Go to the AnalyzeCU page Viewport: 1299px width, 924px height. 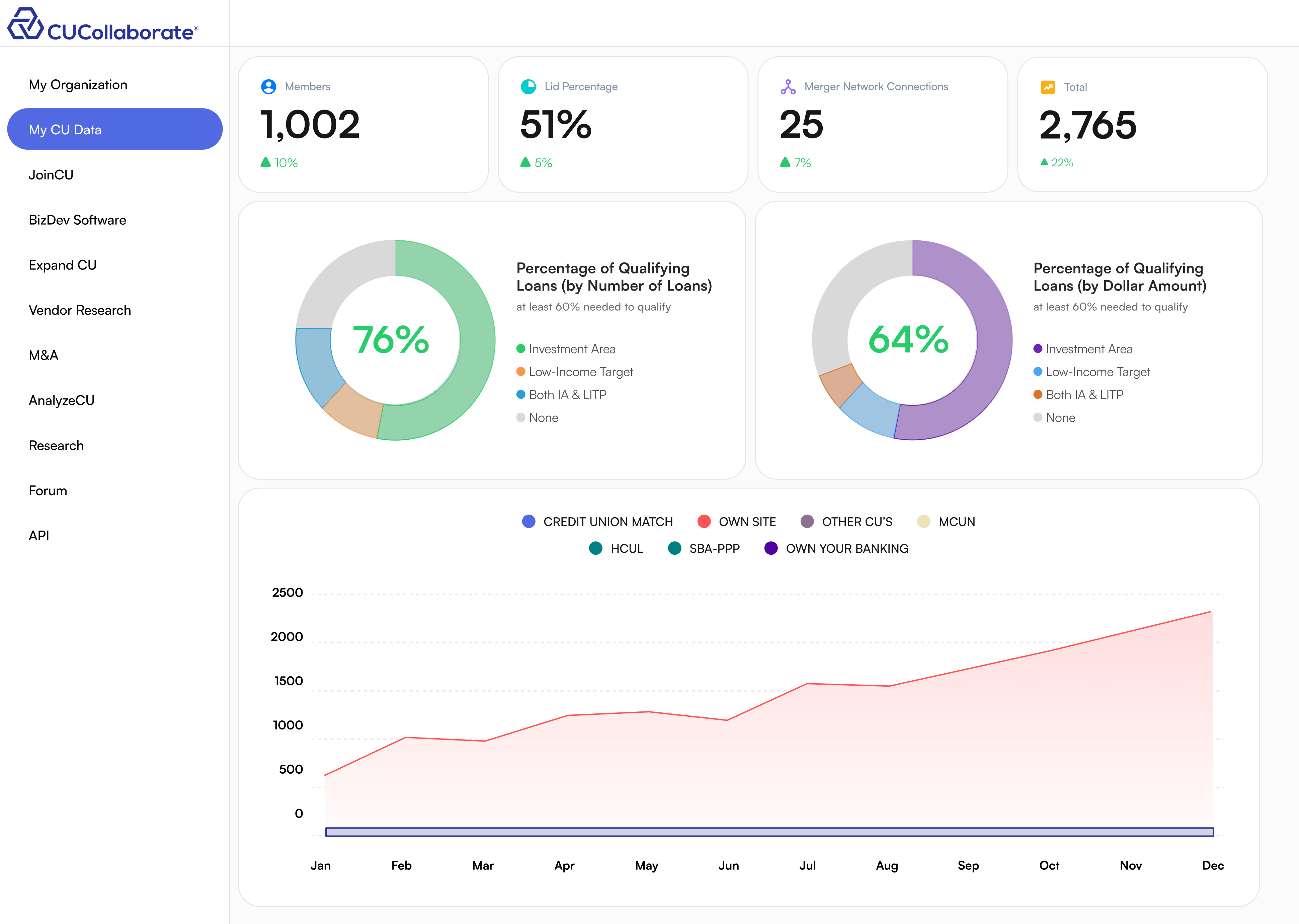[62, 400]
